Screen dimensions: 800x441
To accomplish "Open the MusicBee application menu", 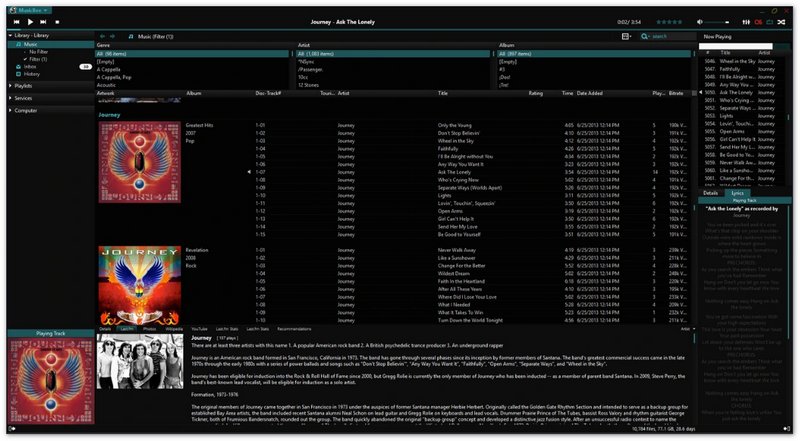I will coord(30,10).
